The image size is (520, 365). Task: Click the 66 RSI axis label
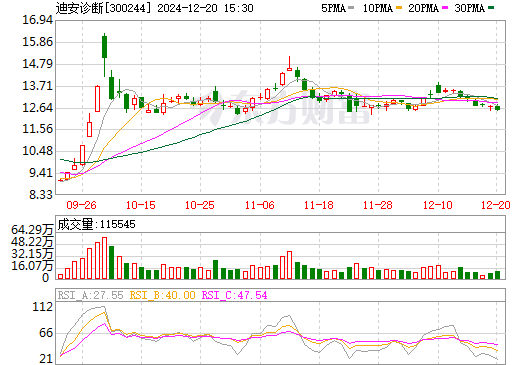(46, 333)
